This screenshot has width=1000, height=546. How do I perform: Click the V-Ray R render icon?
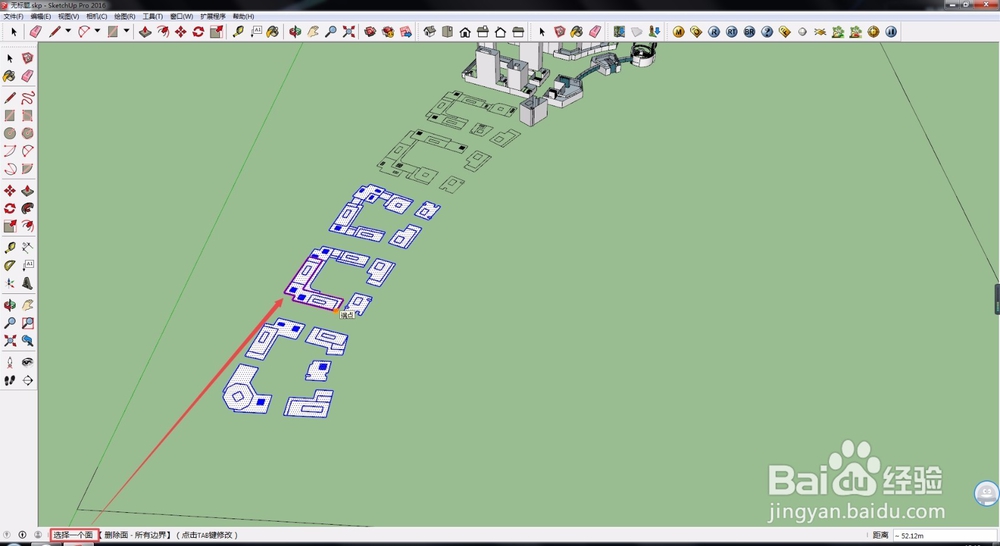714,31
